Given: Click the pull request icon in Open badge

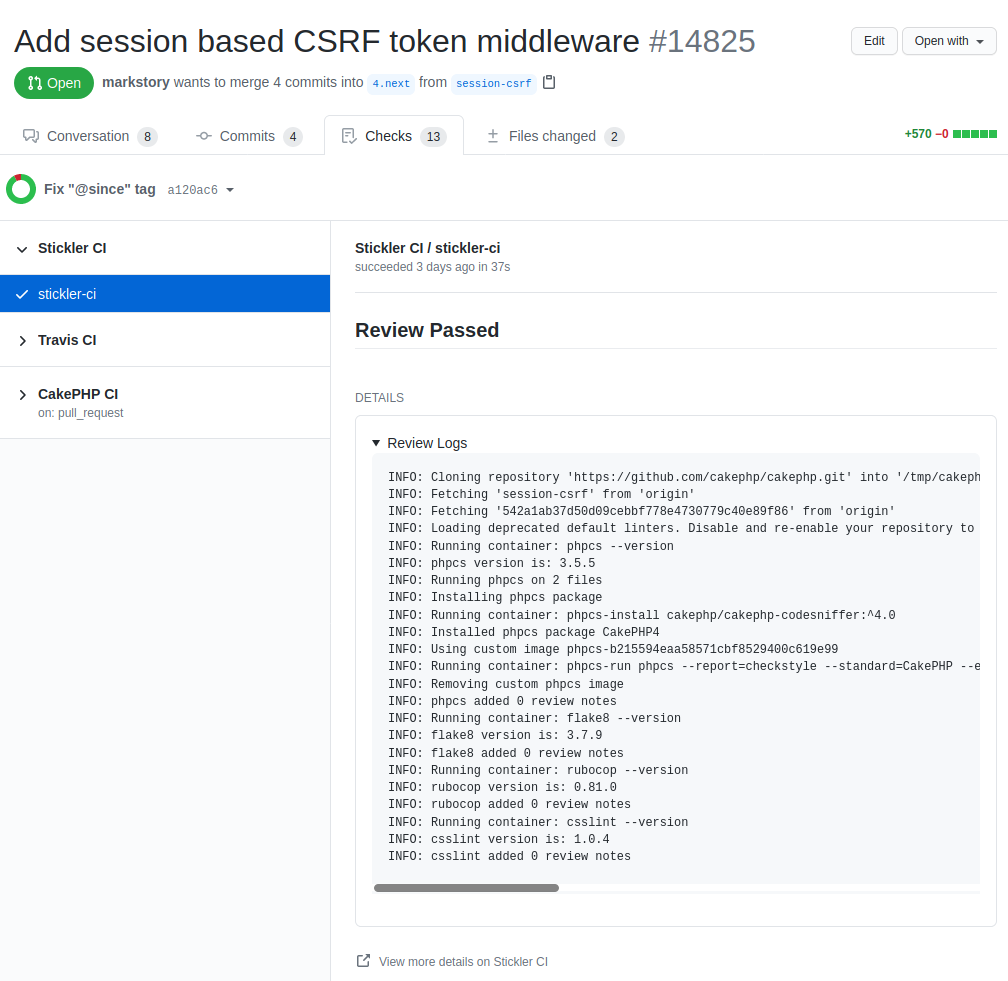Looking at the screenshot, I should pyautogui.click(x=35, y=83).
